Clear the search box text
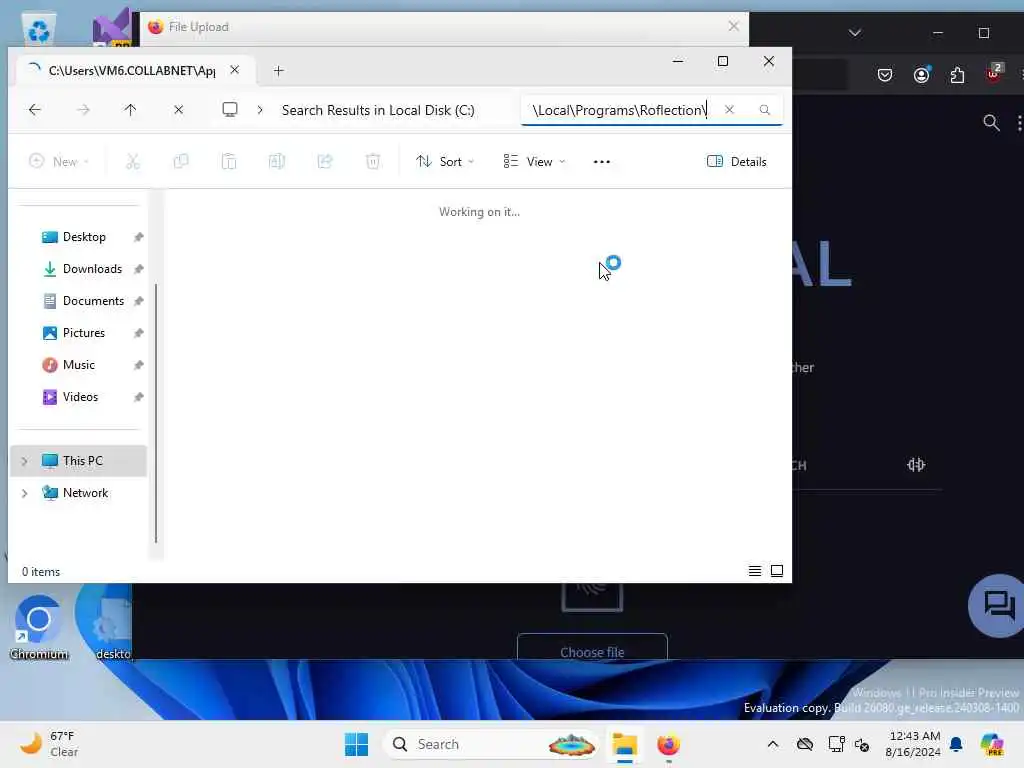Image resolution: width=1024 pixels, height=768 pixels. click(729, 110)
